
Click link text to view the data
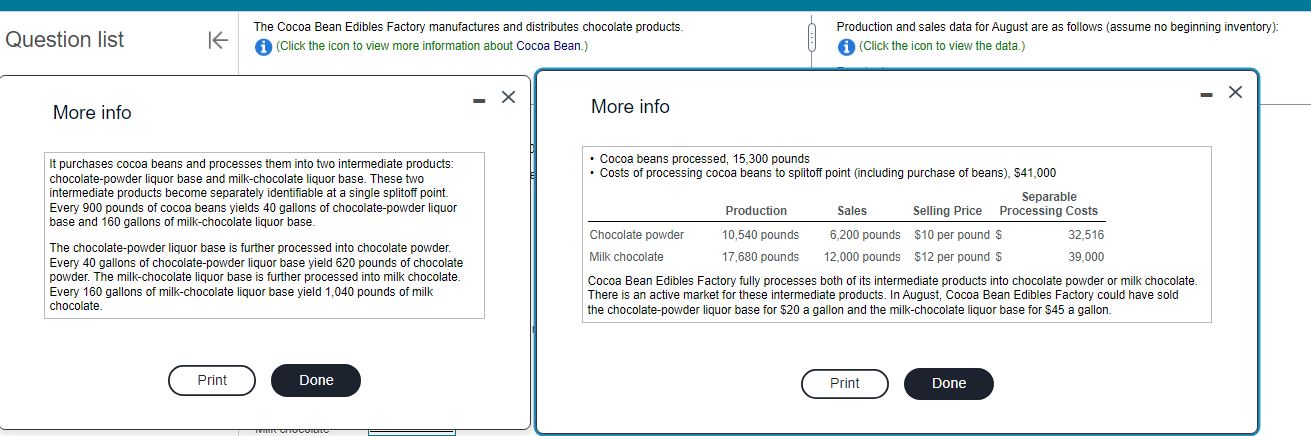(941, 46)
